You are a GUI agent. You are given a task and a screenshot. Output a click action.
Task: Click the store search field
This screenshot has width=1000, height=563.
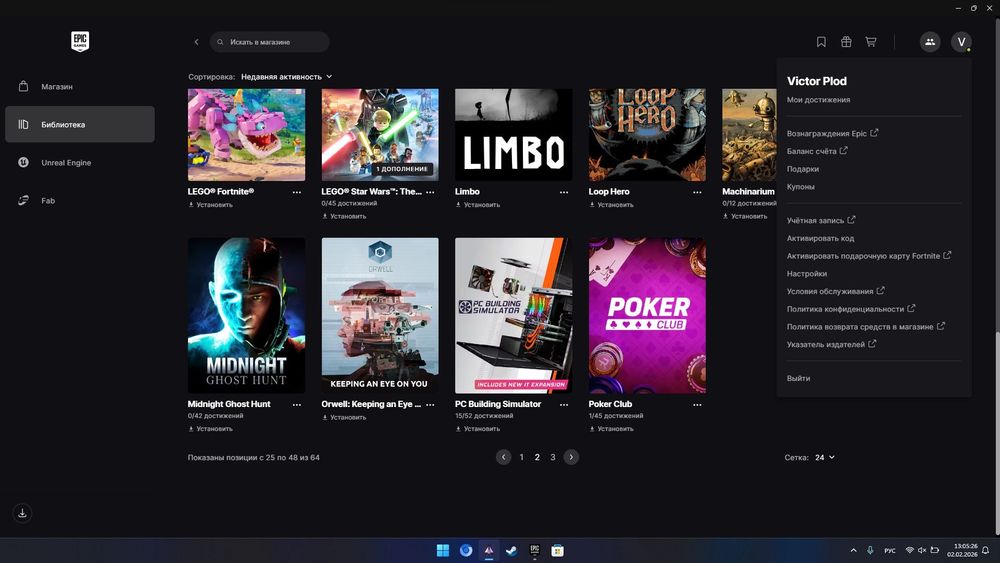270,42
